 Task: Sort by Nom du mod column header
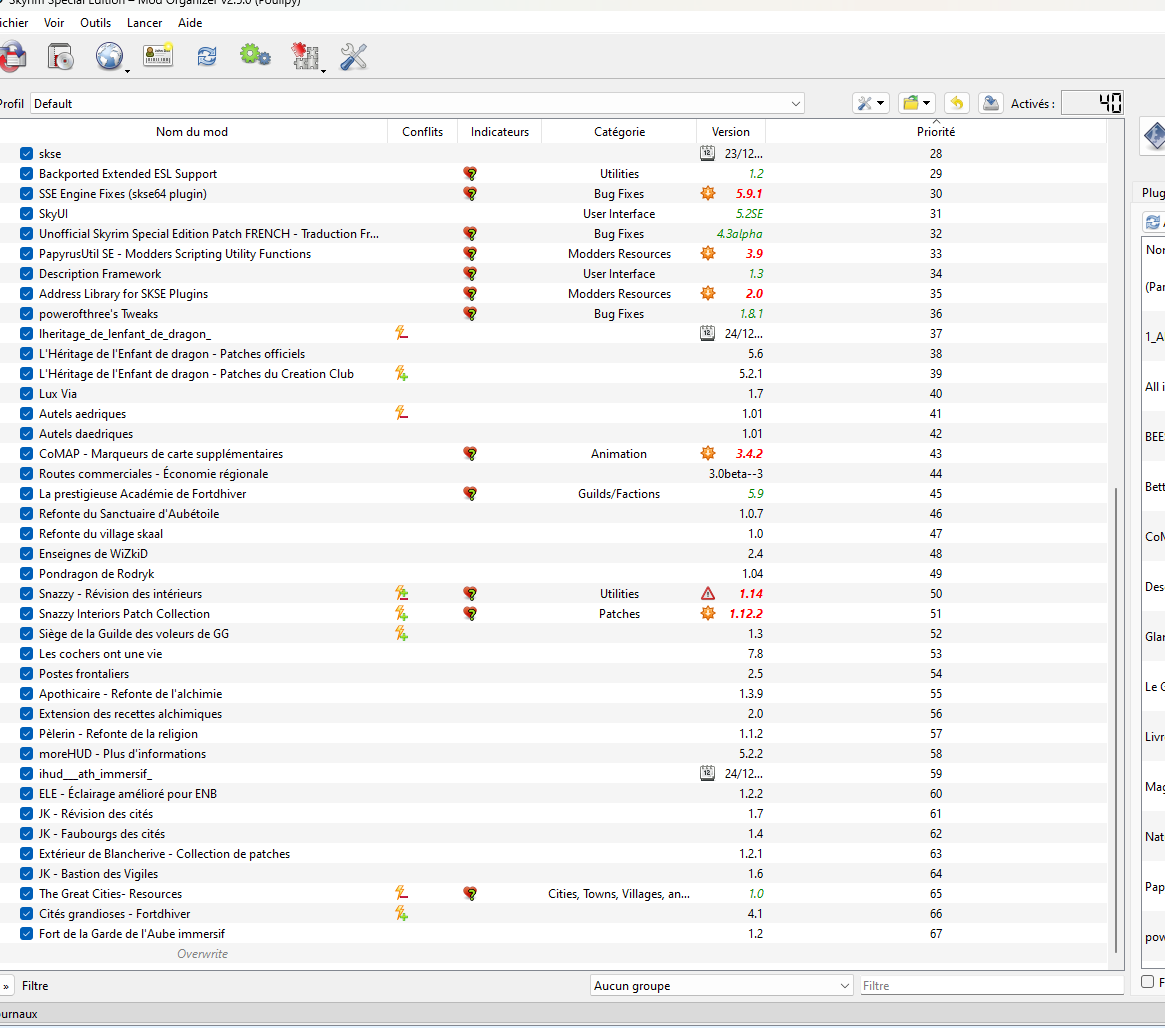pos(192,131)
